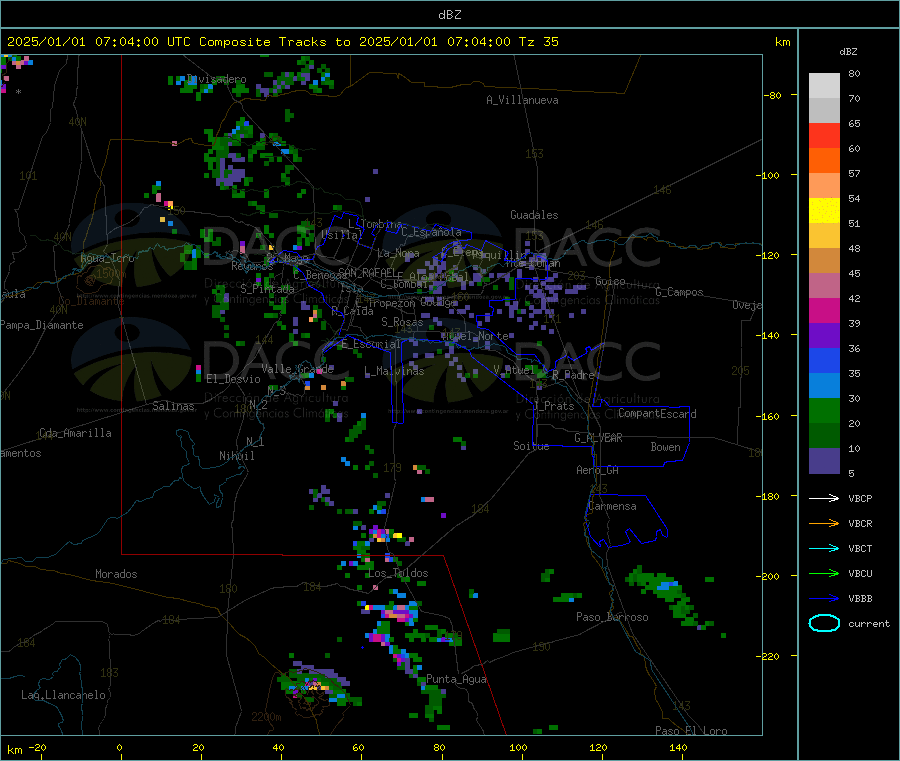Click the 'El_Desvio' map label

coord(233,379)
